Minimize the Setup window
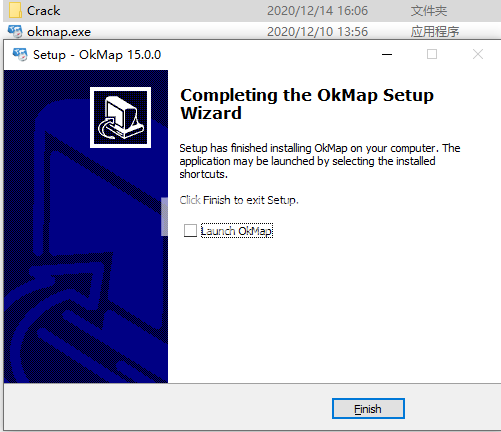Viewport: 501px width, 432px height. coord(387,54)
